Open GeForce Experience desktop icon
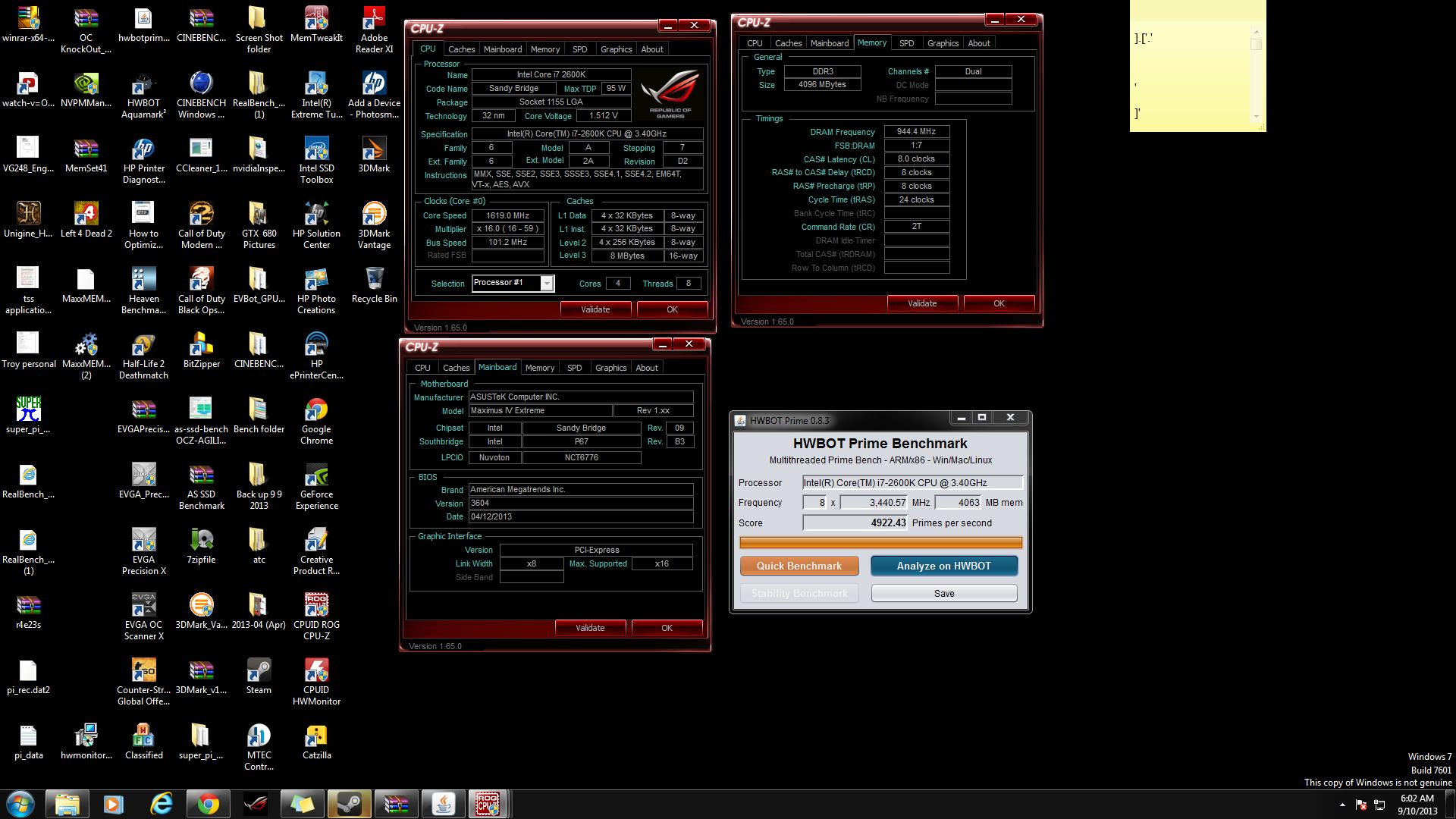 (x=316, y=487)
